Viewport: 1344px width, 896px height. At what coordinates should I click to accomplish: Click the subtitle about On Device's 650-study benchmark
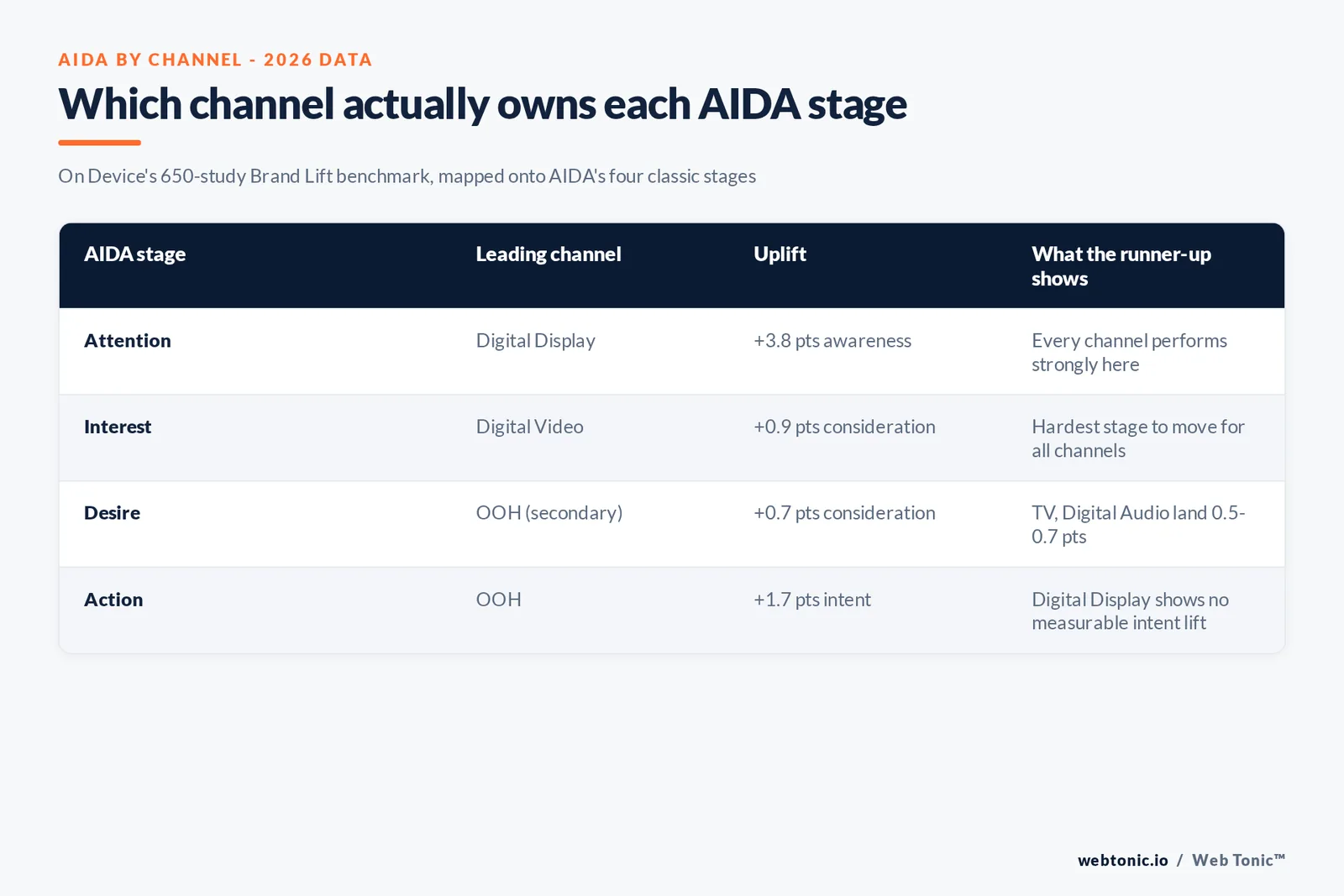(x=407, y=176)
